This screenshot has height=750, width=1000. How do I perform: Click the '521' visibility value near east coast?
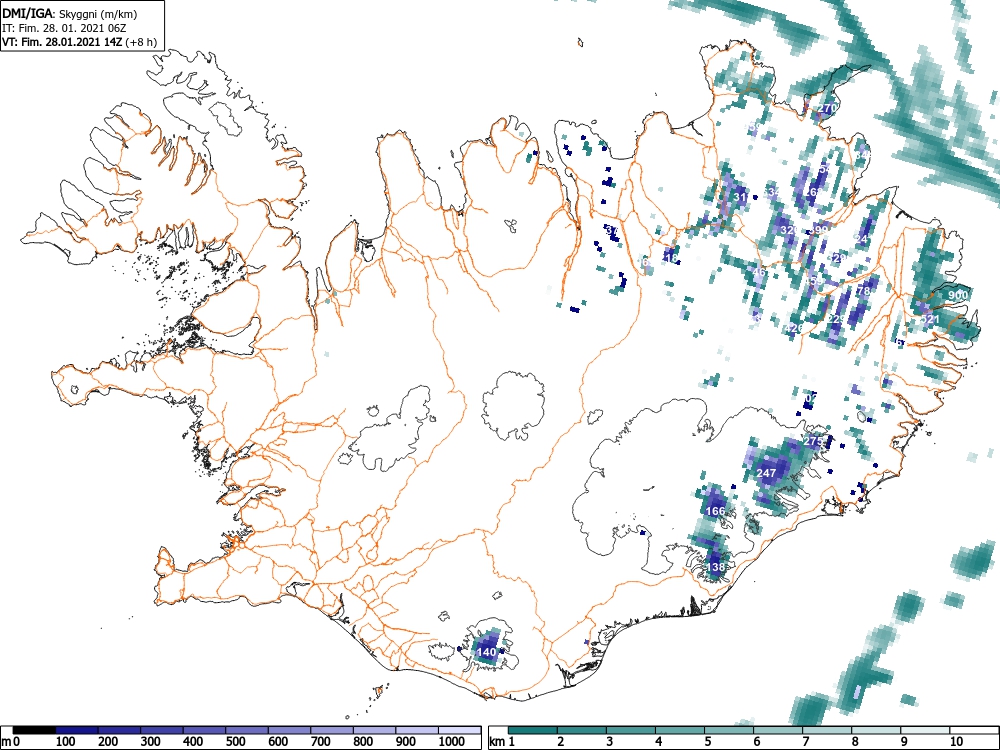tap(930, 320)
